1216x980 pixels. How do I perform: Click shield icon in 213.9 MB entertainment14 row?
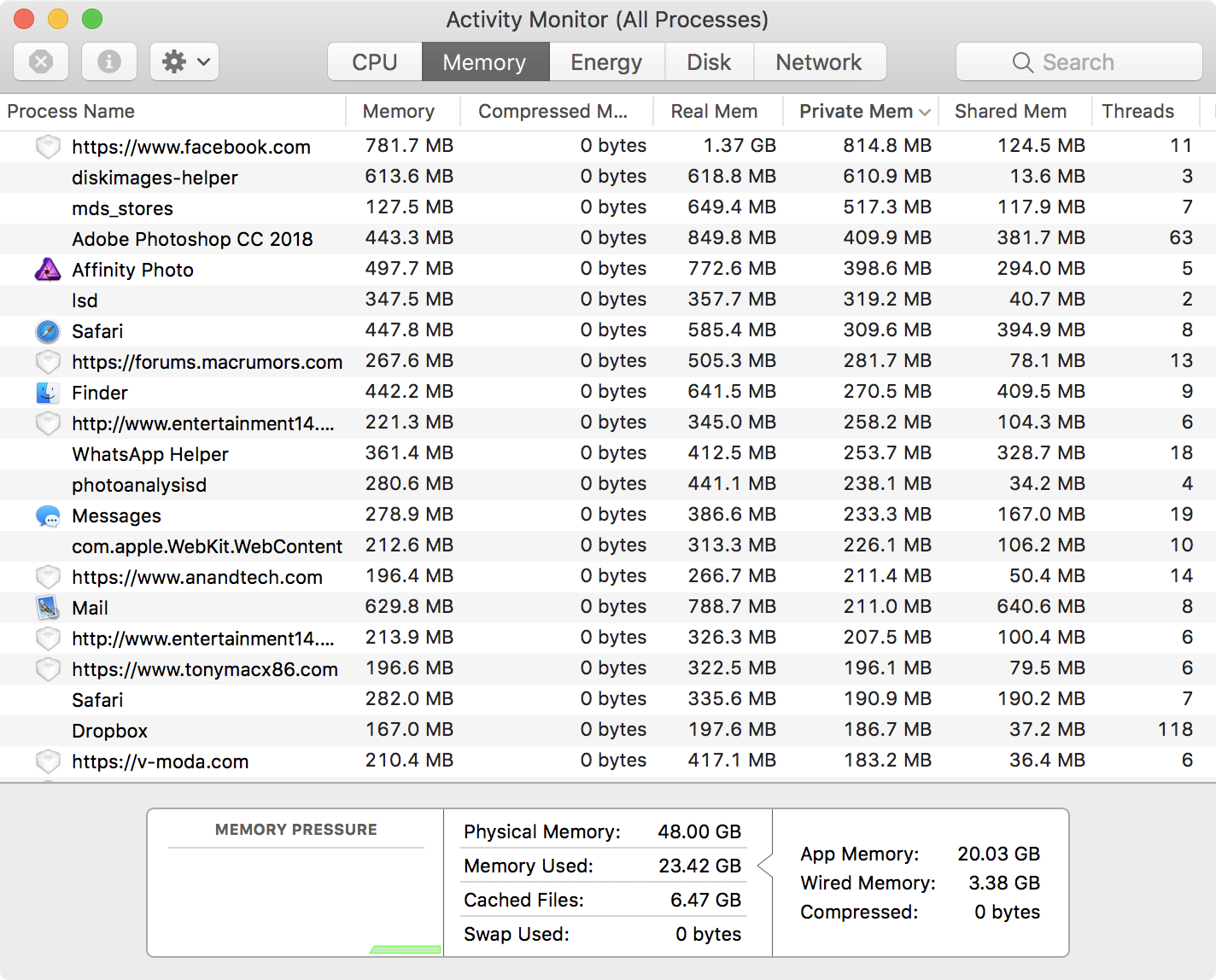click(x=48, y=639)
